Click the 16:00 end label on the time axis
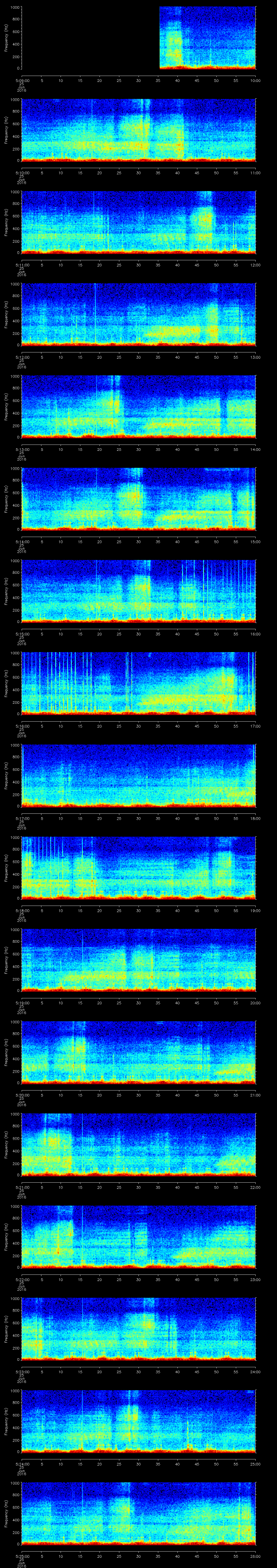The image size is (277, 1568). click(x=255, y=634)
